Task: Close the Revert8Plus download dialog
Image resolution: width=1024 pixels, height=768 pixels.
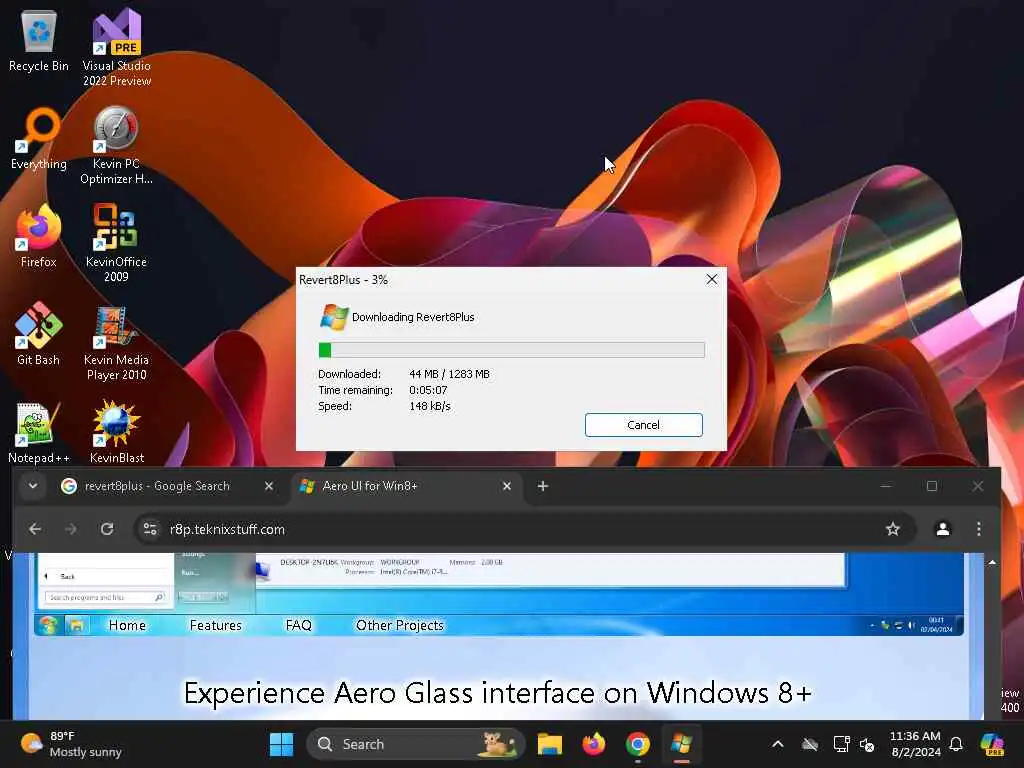Action: click(x=712, y=280)
